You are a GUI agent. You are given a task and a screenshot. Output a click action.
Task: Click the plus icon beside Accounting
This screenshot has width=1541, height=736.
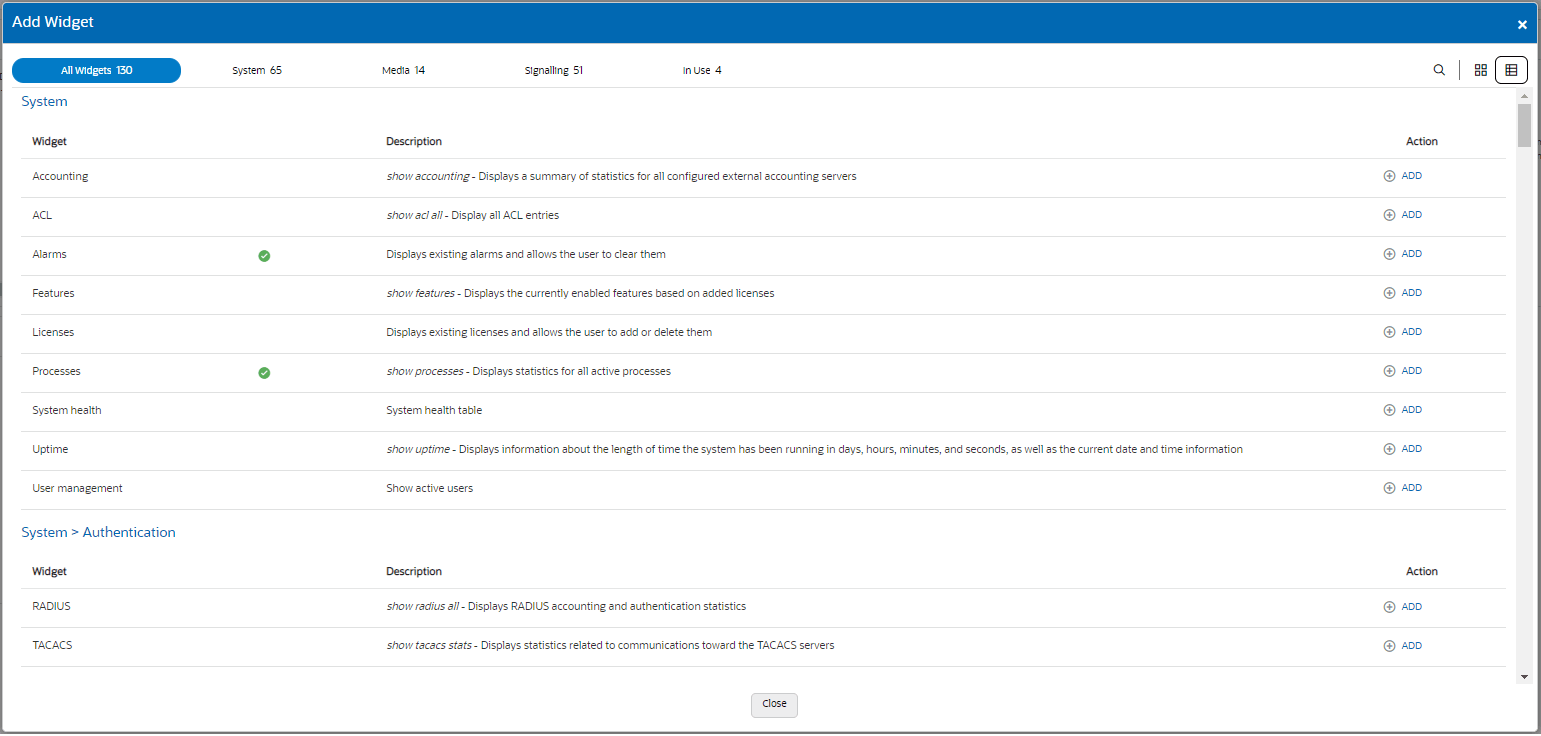1389,175
